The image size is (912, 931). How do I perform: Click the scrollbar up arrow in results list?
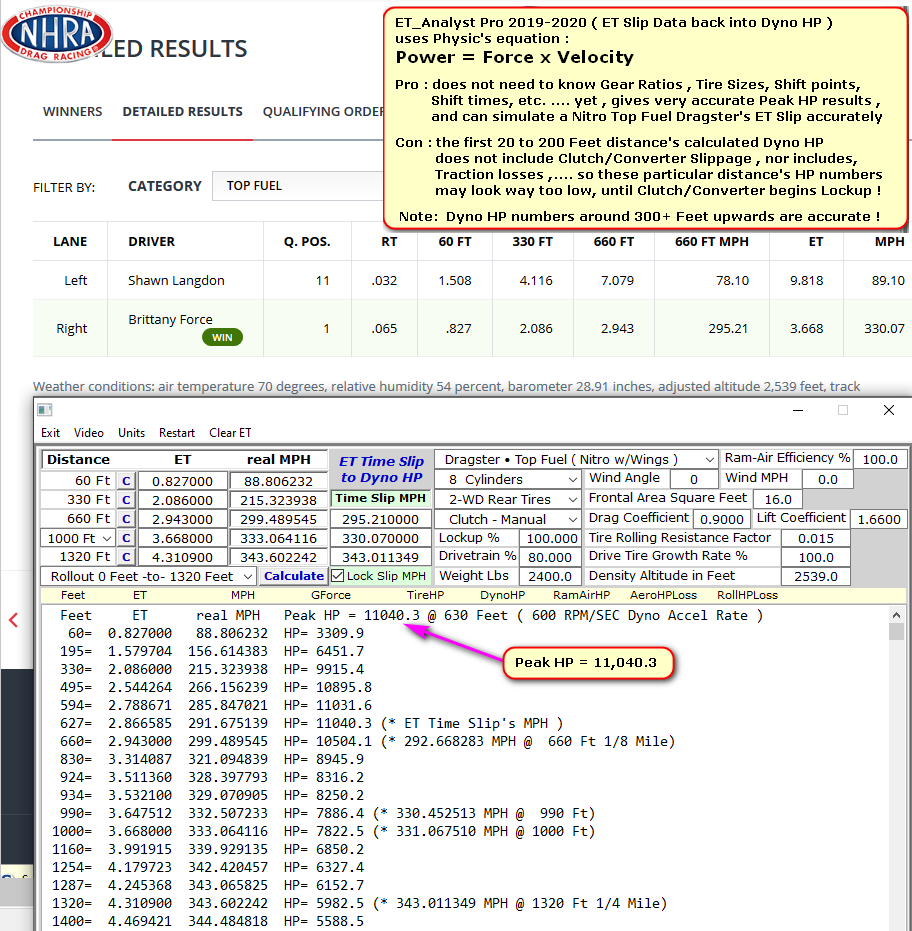click(x=897, y=615)
